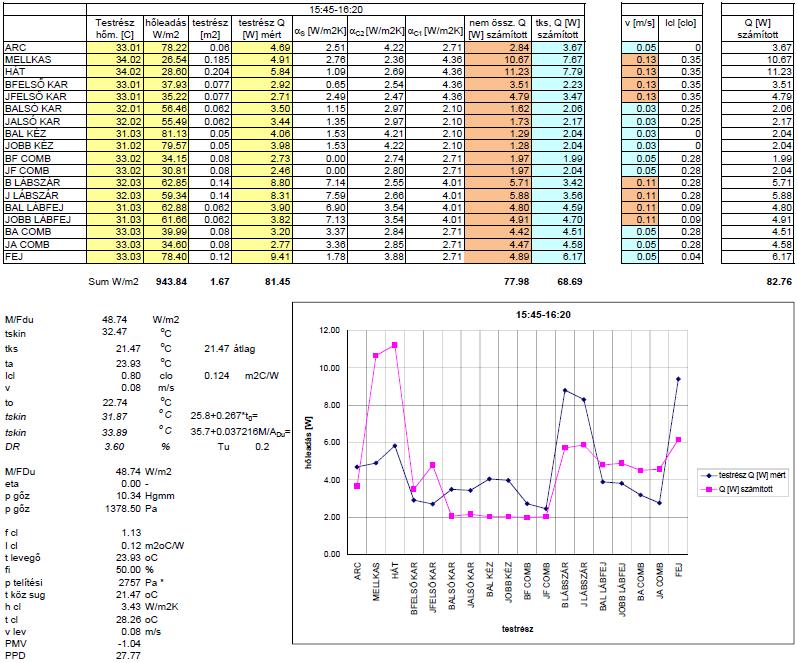Click the measured Q sum 81.45

point(278,282)
